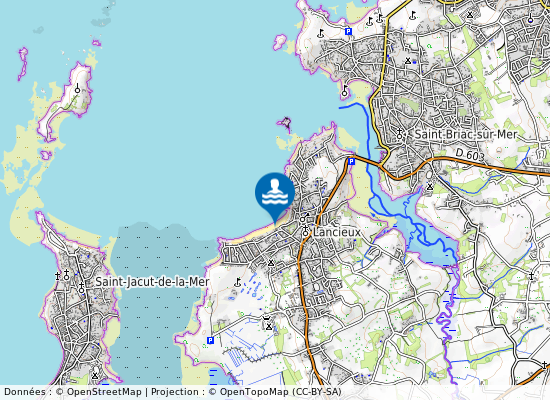Click the Lancieux town label
The width and height of the screenshot is (550, 400).
336,232
